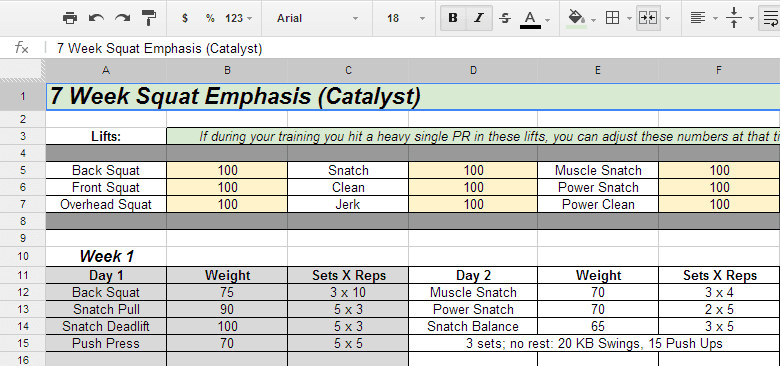This screenshot has height=366, width=780.
Task: Open the Arial font dropdown
Action: [x=317, y=18]
